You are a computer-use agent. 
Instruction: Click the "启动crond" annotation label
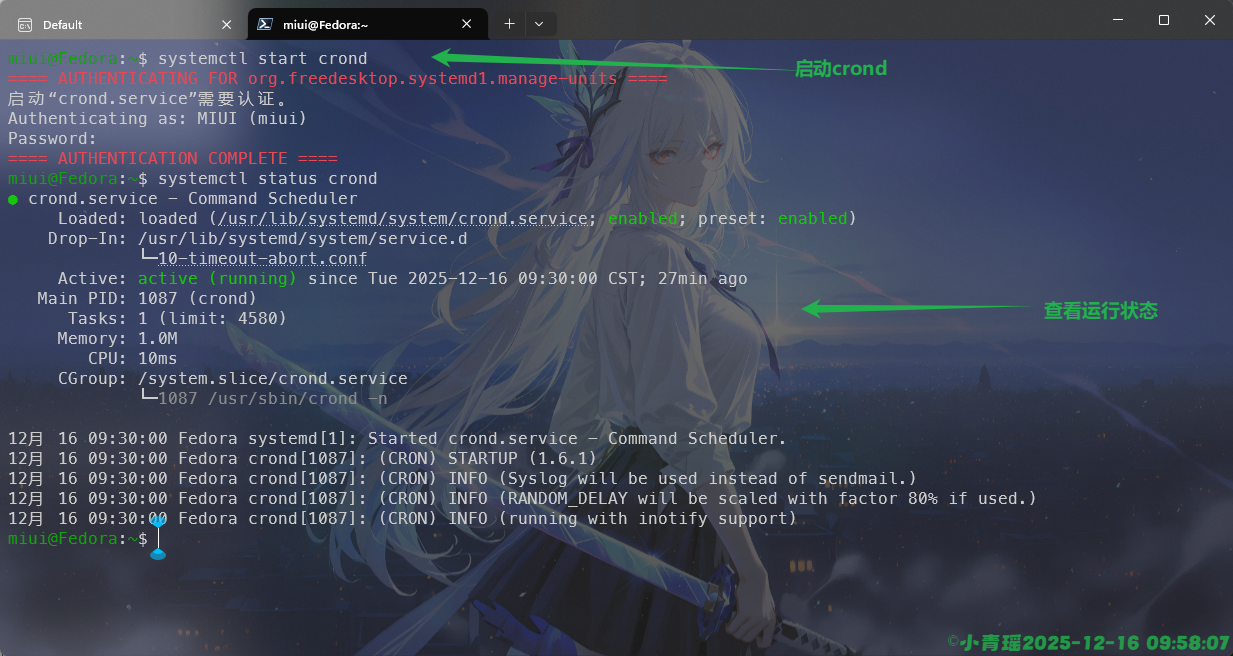(x=840, y=69)
